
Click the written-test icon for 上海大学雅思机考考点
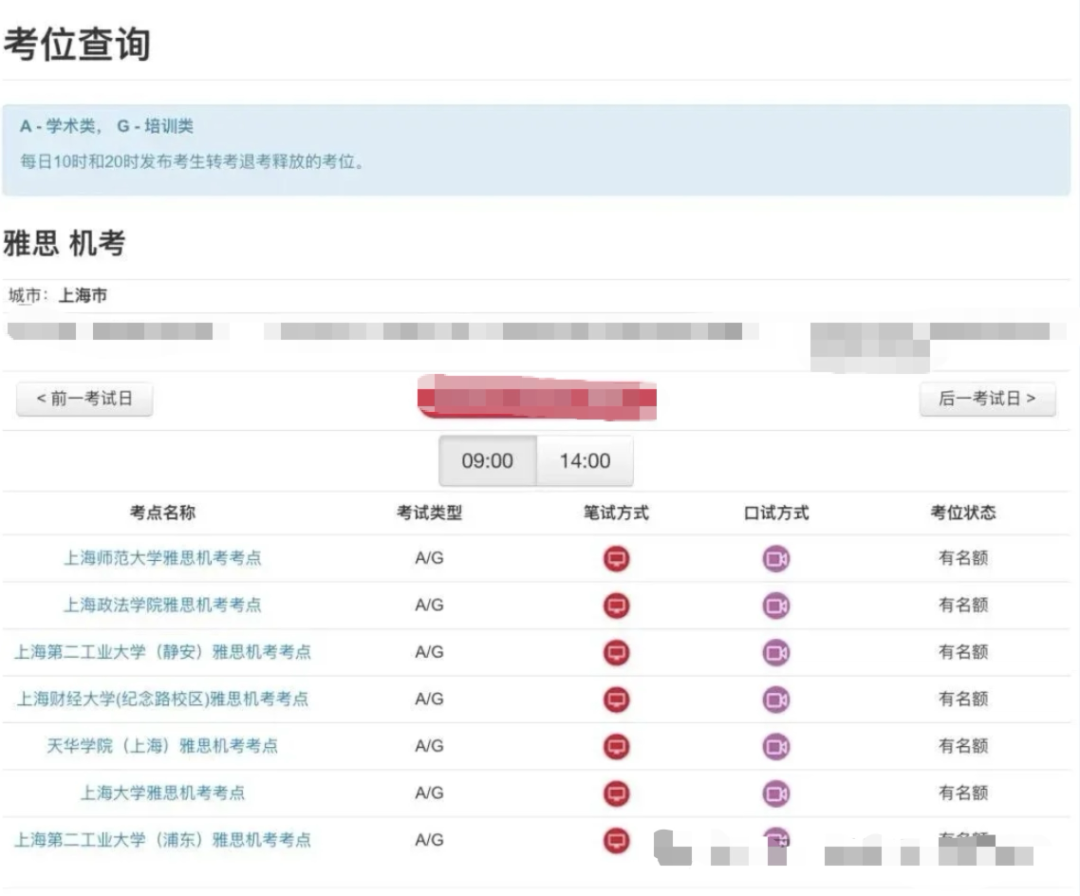pos(617,792)
